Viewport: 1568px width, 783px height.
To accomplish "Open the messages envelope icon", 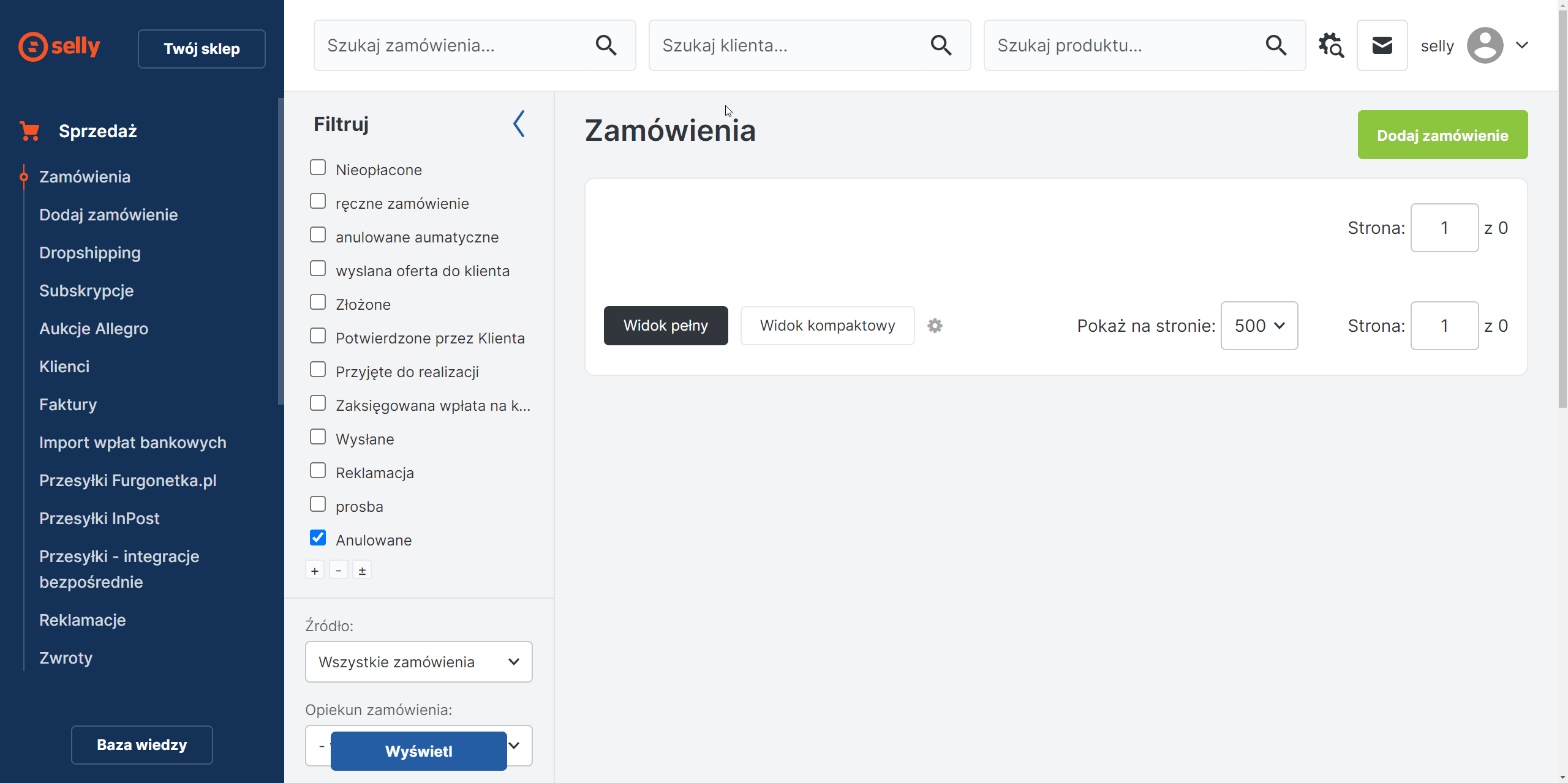I will 1382,45.
